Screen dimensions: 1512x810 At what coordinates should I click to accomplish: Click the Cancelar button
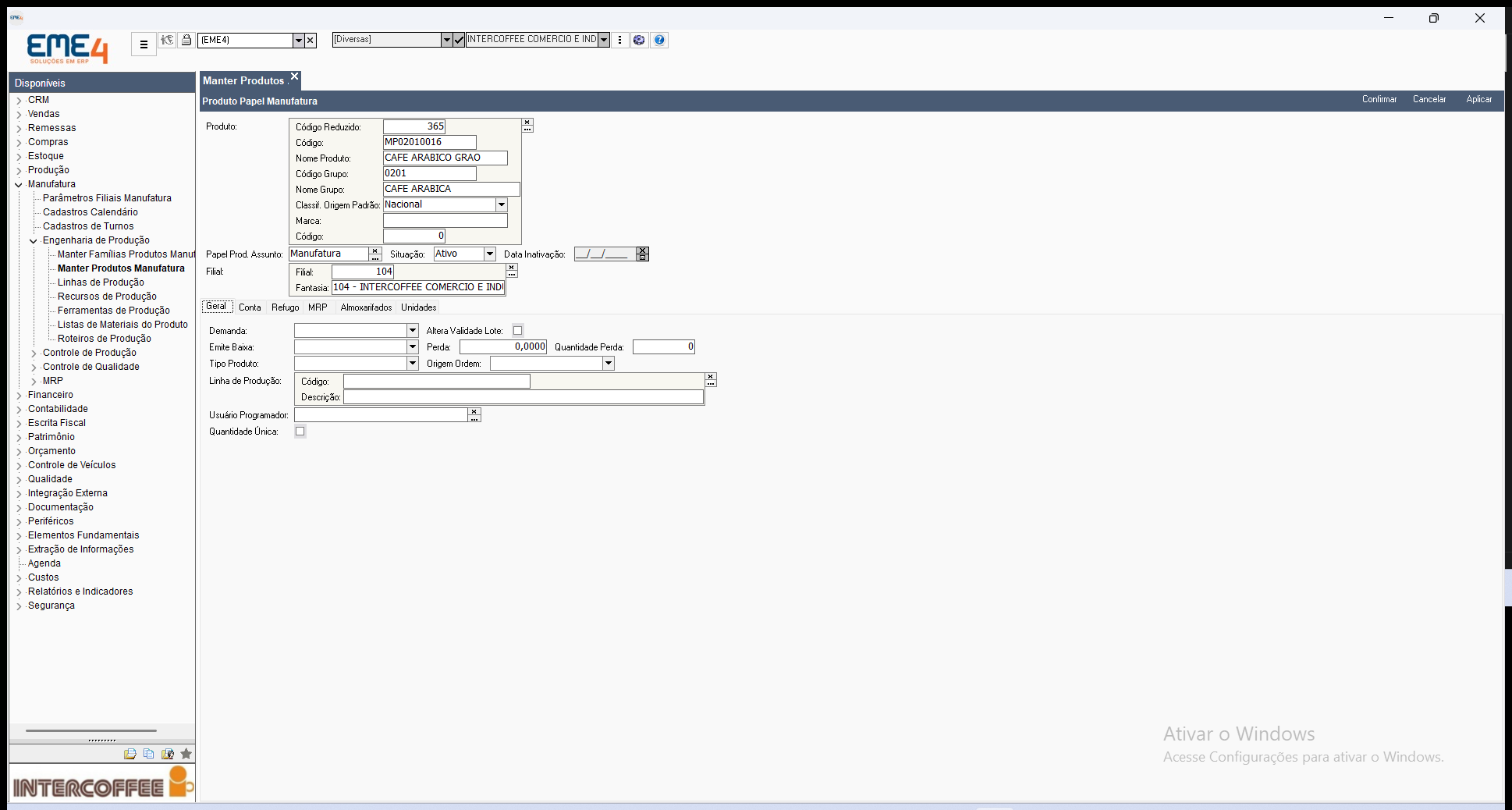pos(1429,99)
